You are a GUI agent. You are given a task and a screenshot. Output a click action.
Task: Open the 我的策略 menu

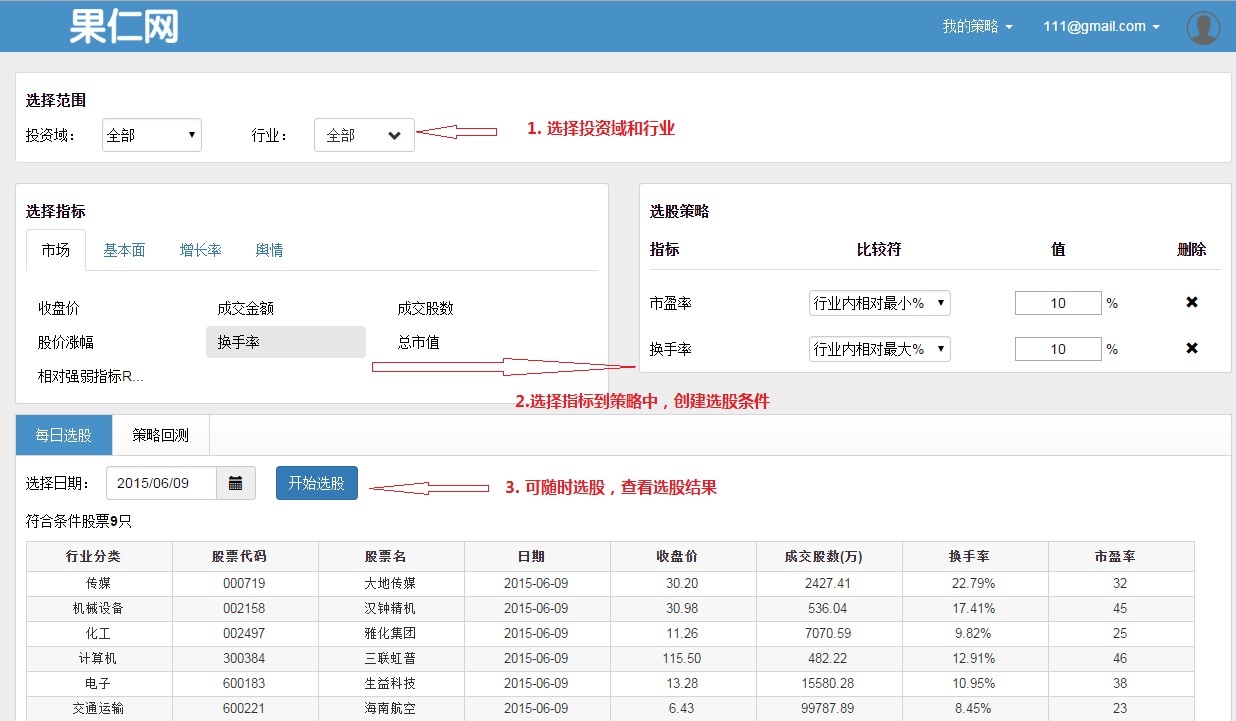[x=977, y=27]
